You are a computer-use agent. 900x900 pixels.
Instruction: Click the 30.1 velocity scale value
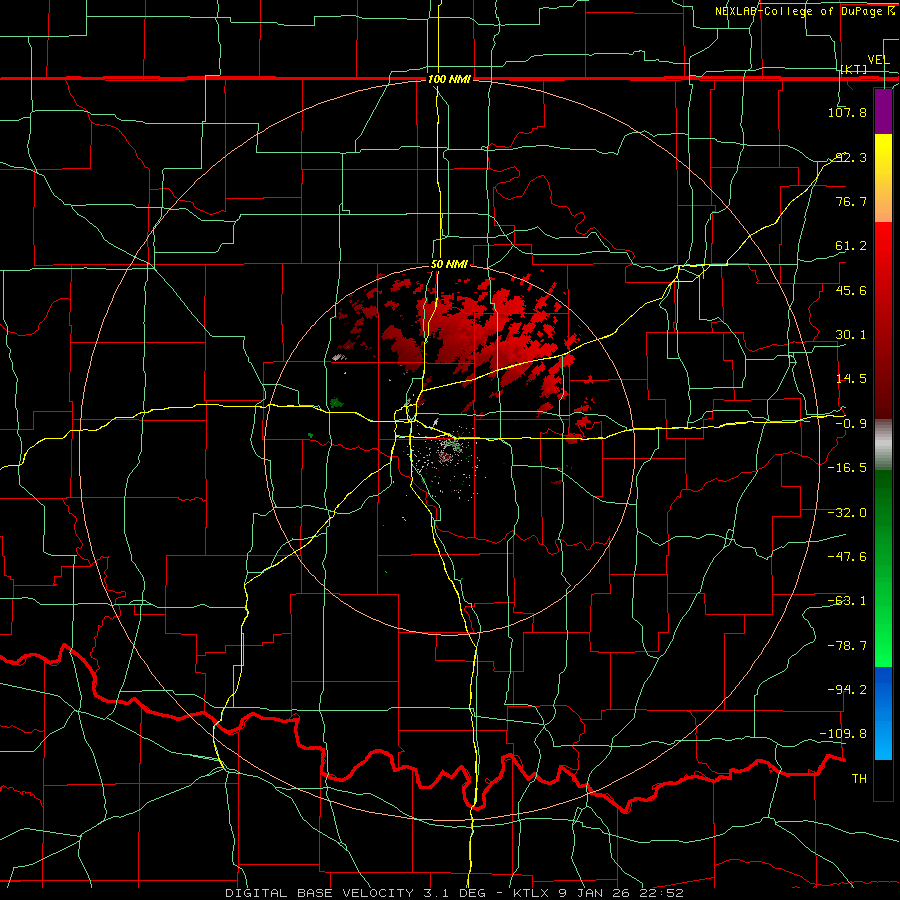tap(850, 335)
